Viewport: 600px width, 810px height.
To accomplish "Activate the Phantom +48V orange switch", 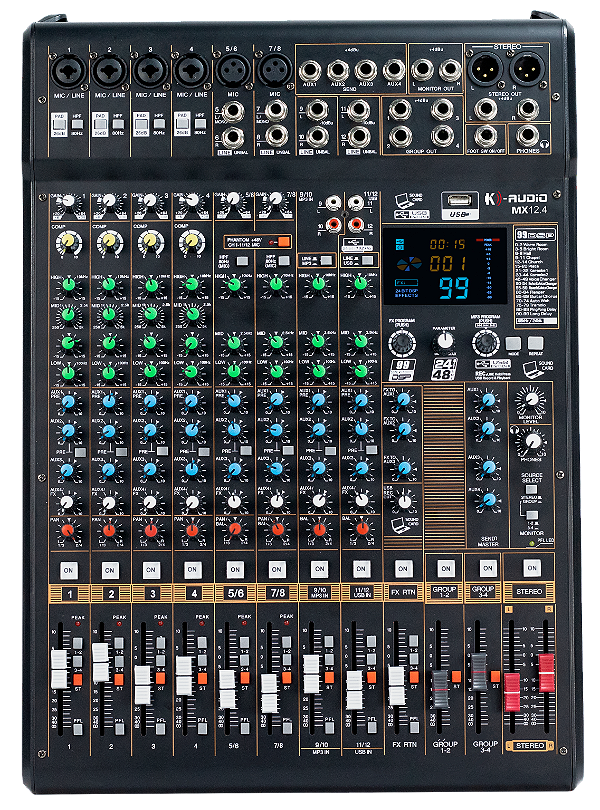I will pyautogui.click(x=283, y=242).
